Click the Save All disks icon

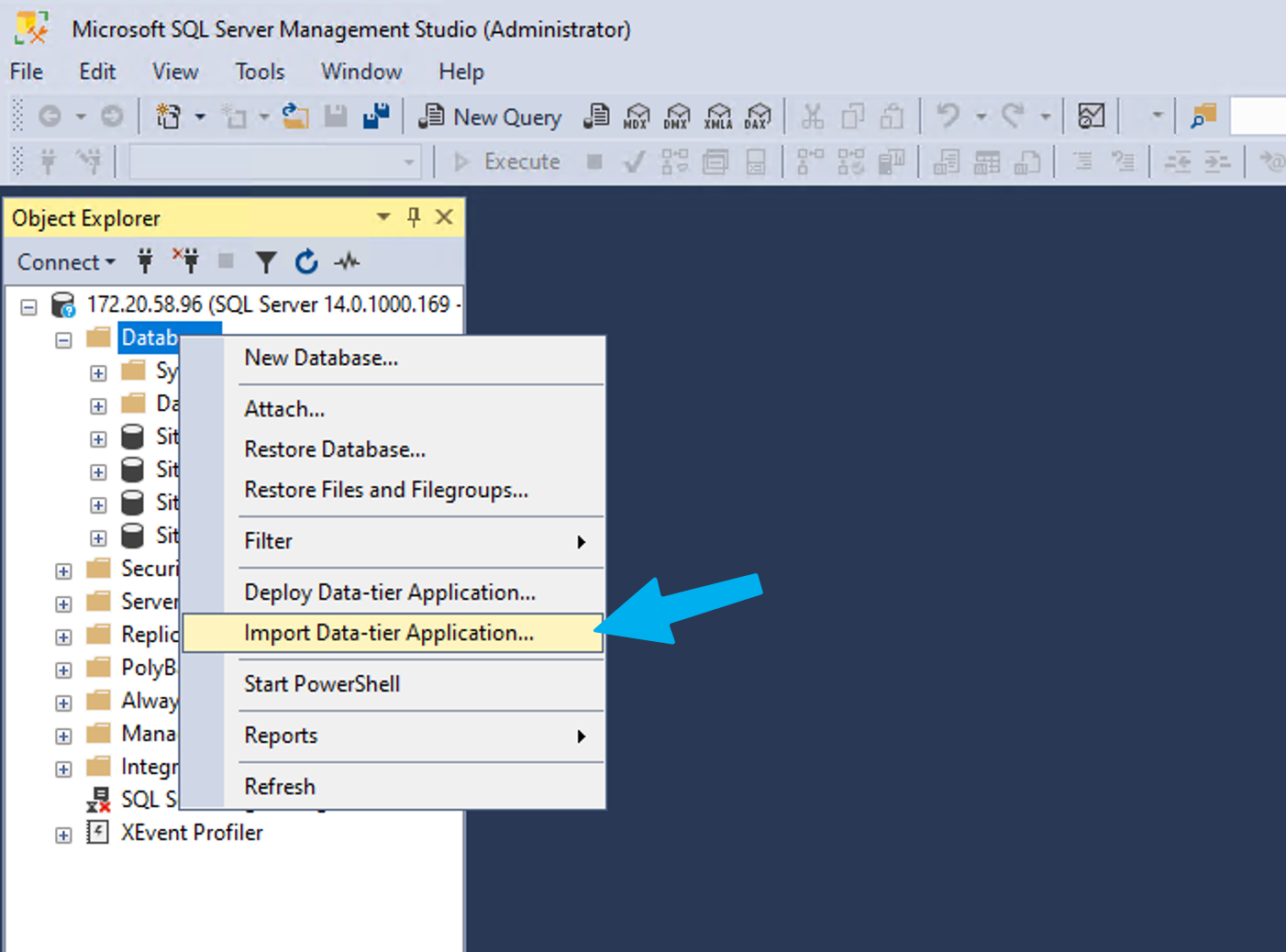point(376,116)
